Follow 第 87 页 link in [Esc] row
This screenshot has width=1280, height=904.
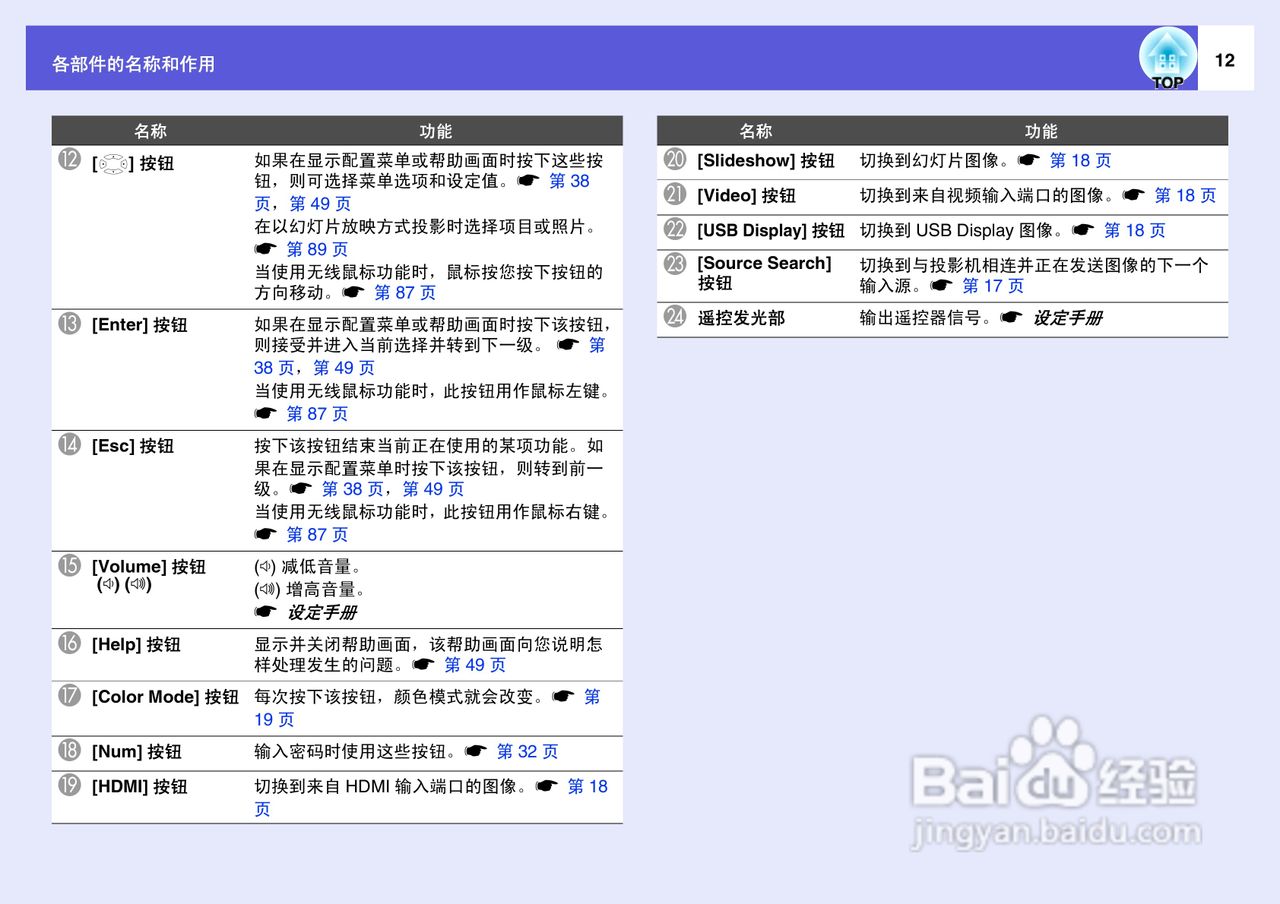point(317,535)
